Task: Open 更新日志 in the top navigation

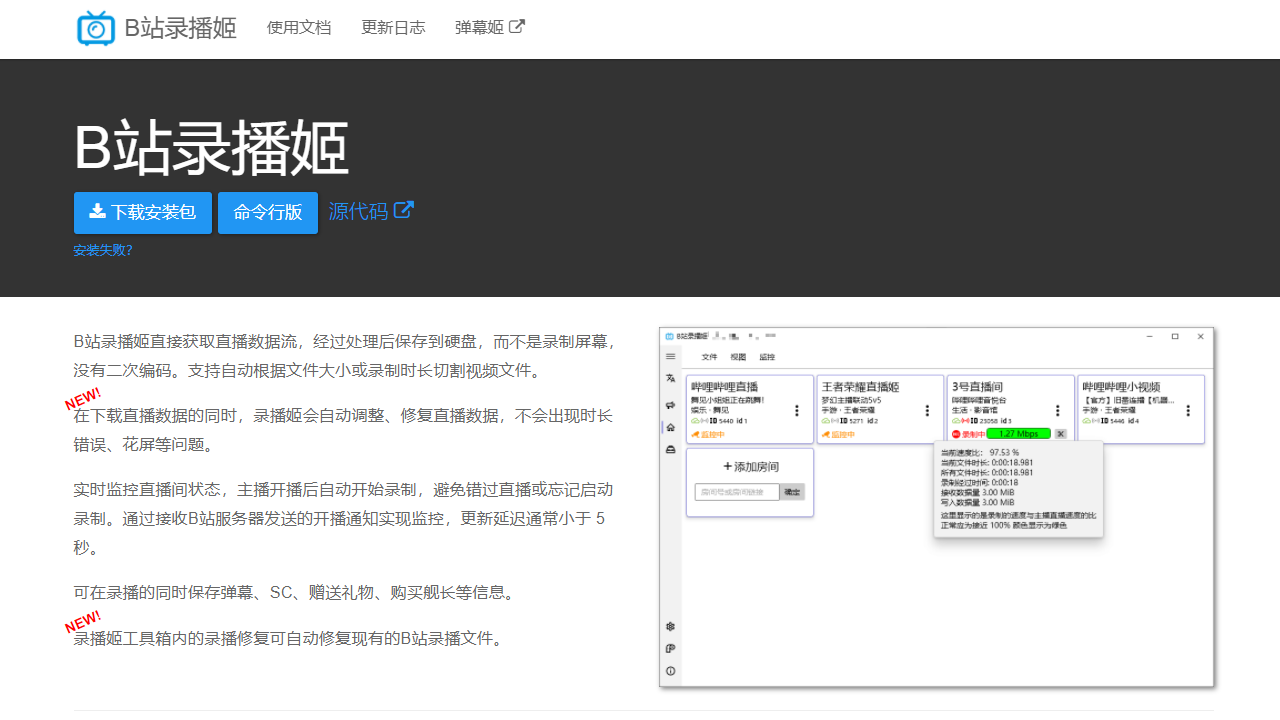Action: click(x=393, y=28)
